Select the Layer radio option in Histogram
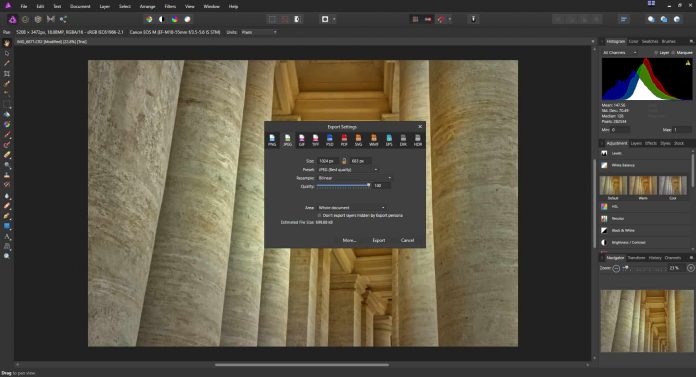 (x=656, y=52)
